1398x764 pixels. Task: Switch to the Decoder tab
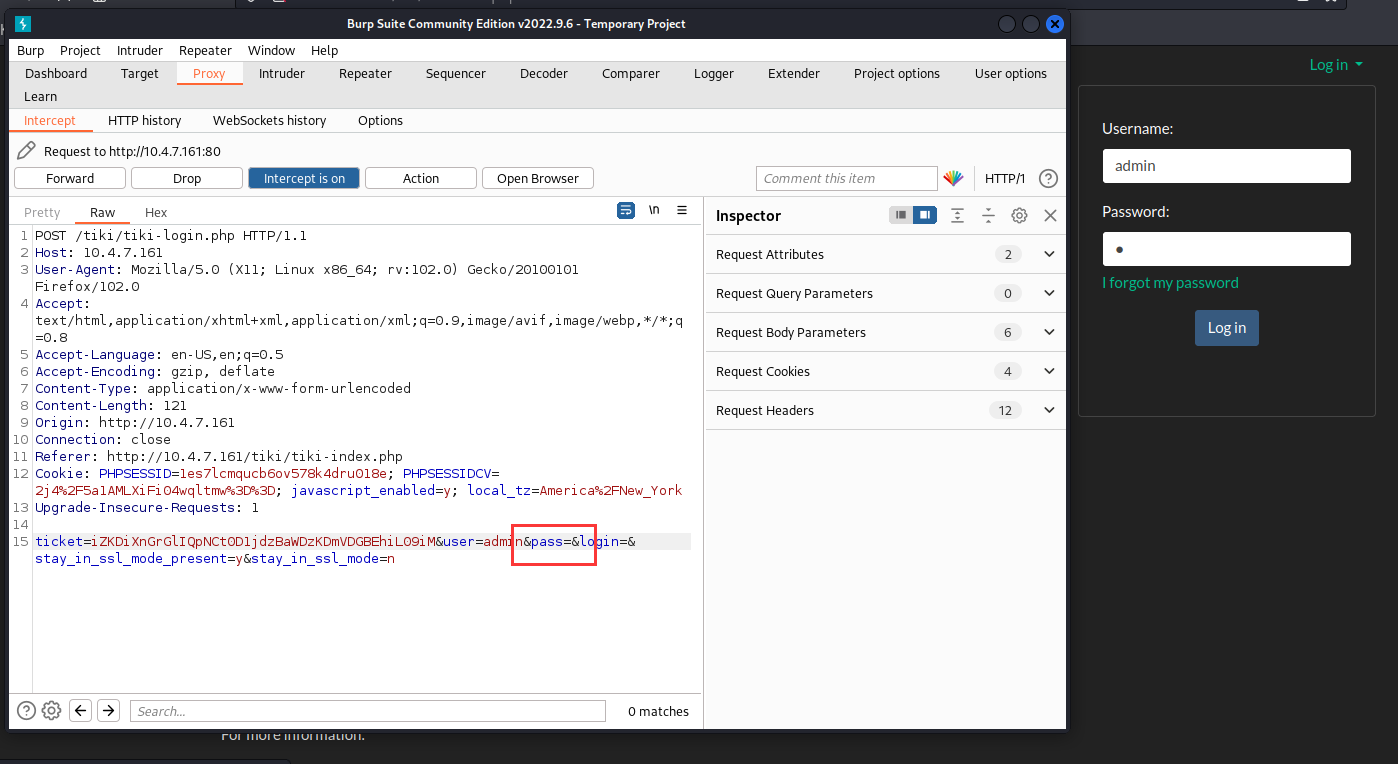coord(544,73)
